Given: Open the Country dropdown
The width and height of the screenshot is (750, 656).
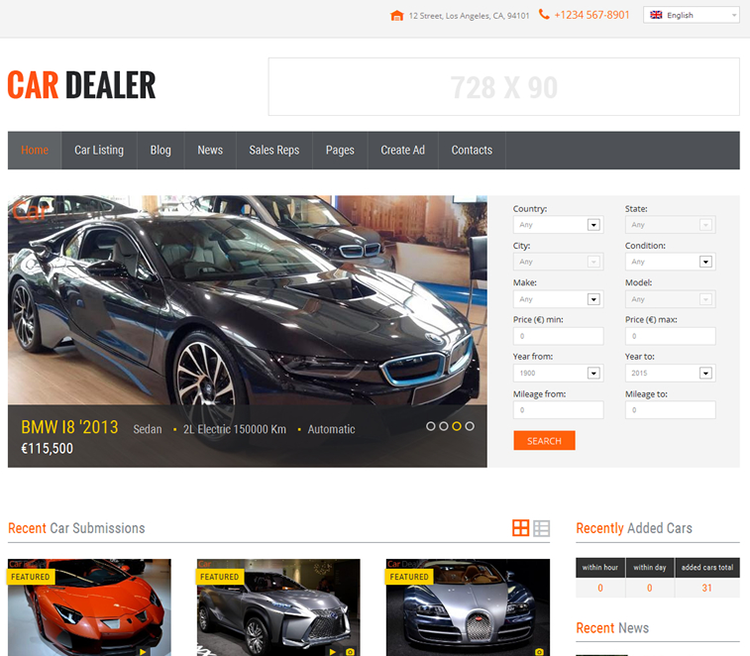Looking at the screenshot, I should coord(558,224).
